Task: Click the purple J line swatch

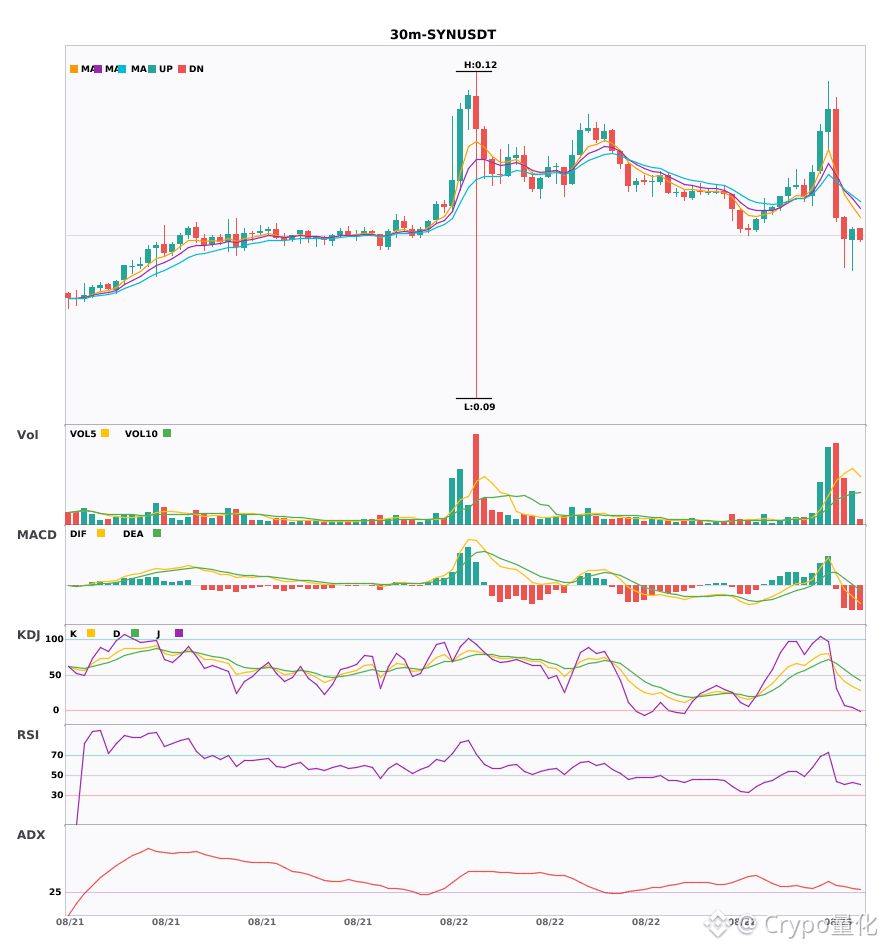Action: pyautogui.click(x=179, y=633)
